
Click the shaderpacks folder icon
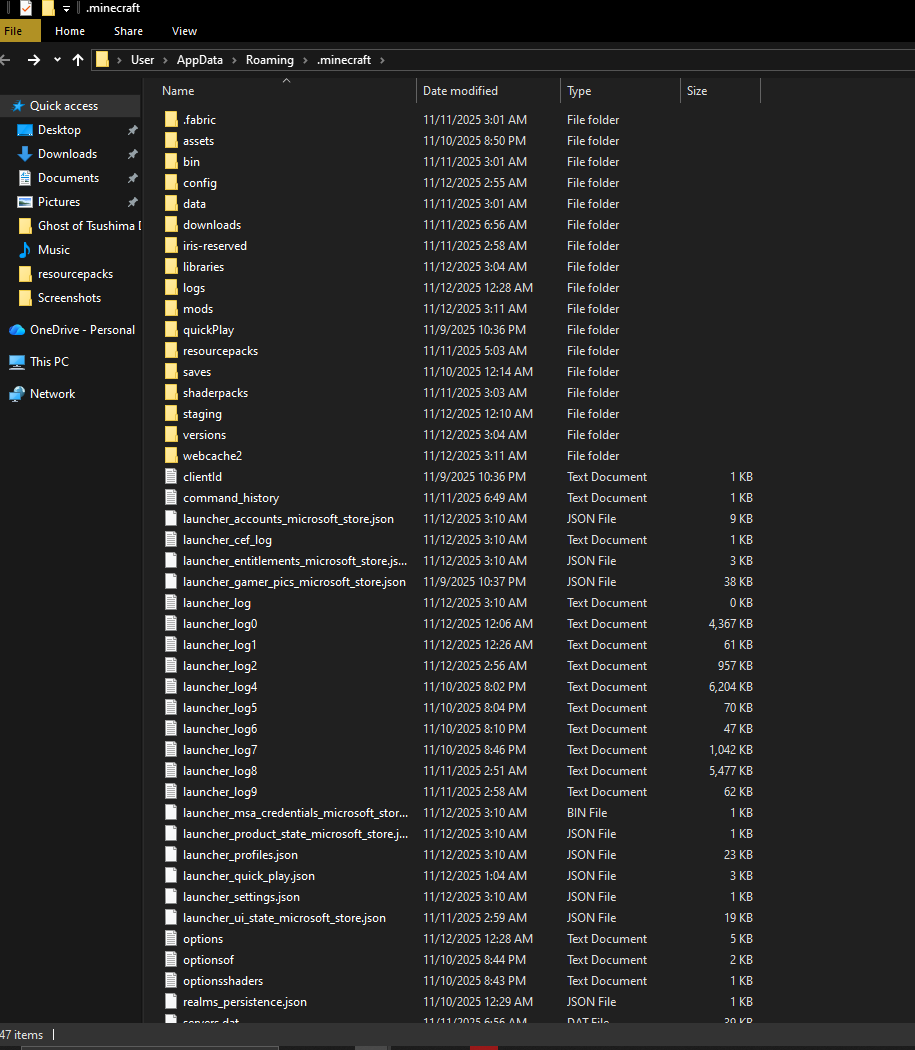click(171, 393)
